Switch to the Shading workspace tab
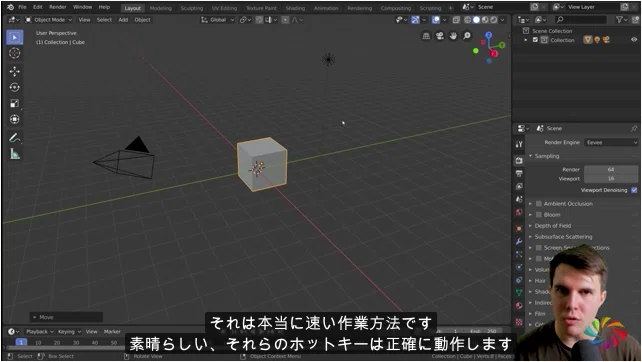This screenshot has width=642, height=362. pyautogui.click(x=295, y=8)
